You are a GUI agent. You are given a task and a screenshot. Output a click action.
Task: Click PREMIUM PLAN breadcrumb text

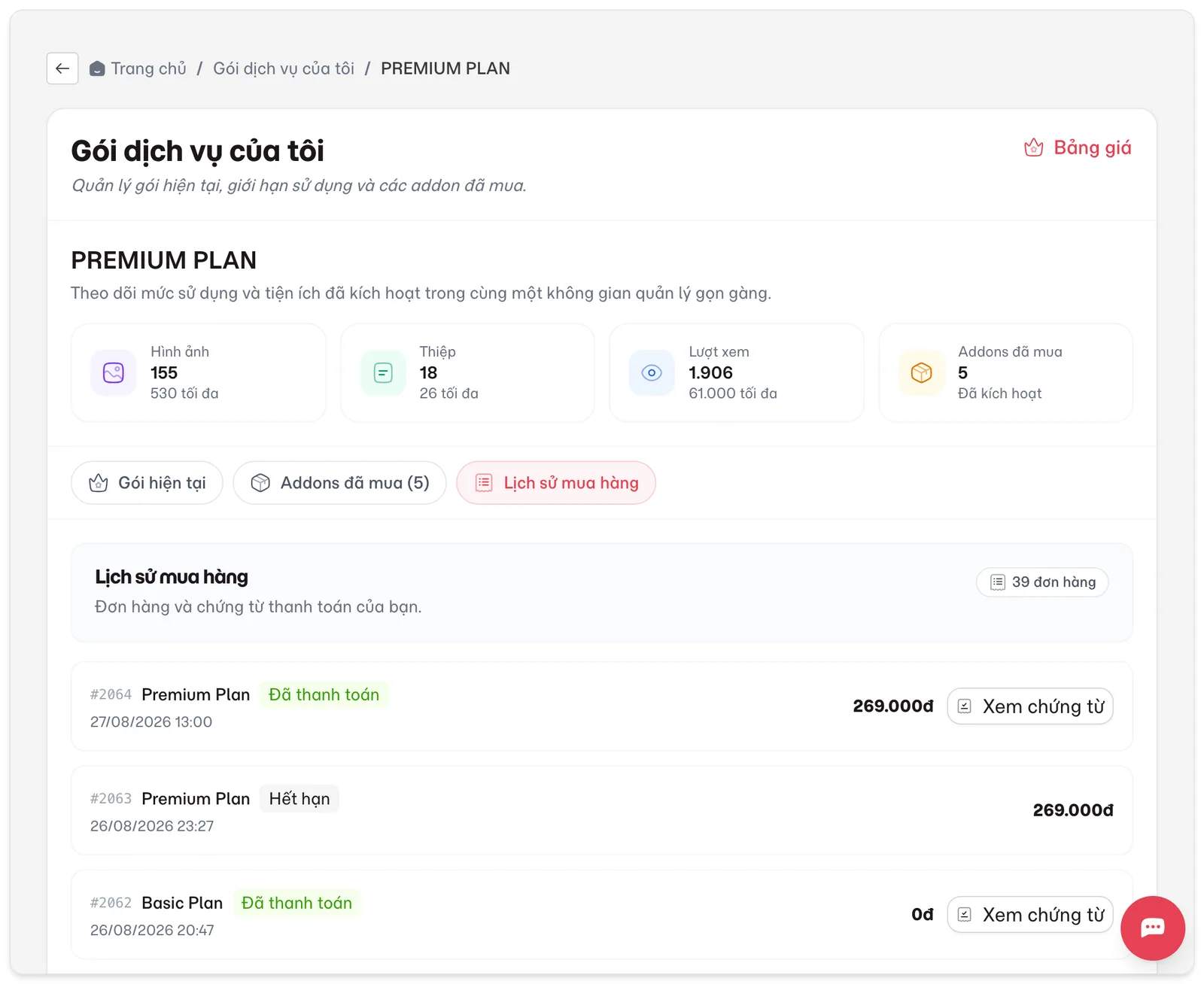click(445, 68)
